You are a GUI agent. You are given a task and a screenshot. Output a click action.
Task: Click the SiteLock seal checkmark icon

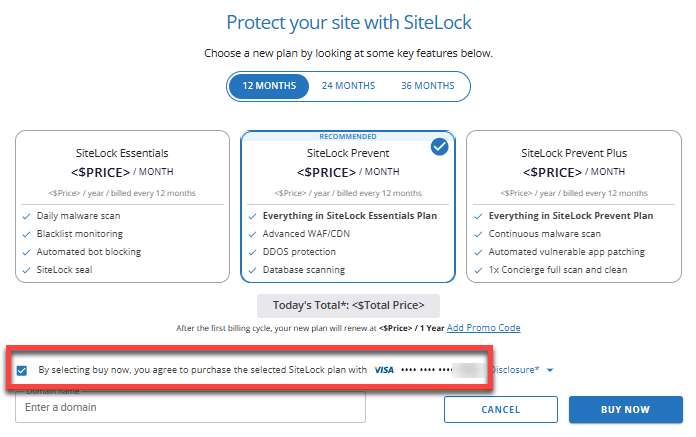(25, 270)
